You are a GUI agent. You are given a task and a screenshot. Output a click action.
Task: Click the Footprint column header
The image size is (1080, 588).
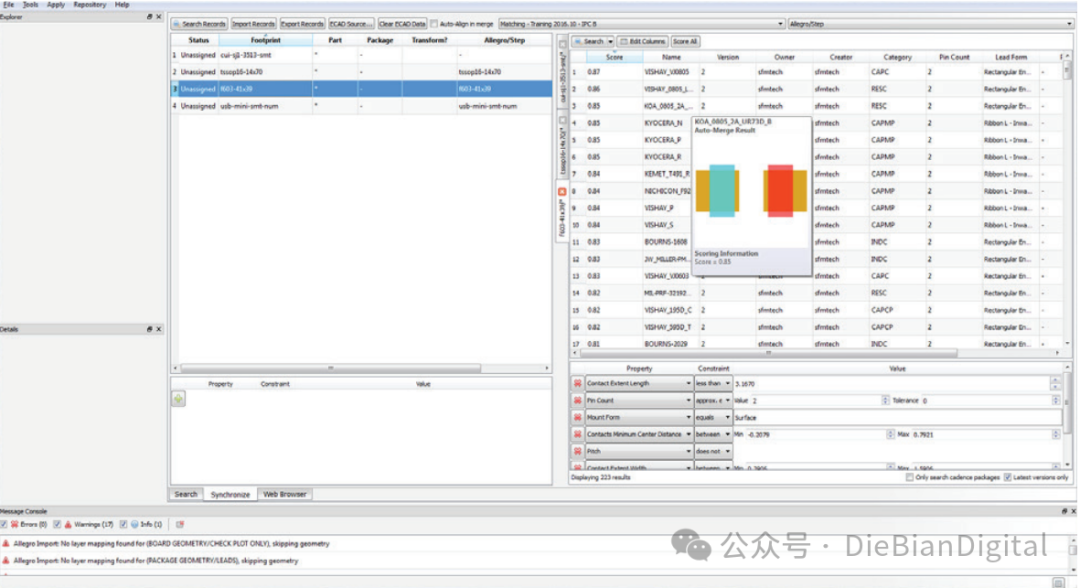click(x=265, y=40)
